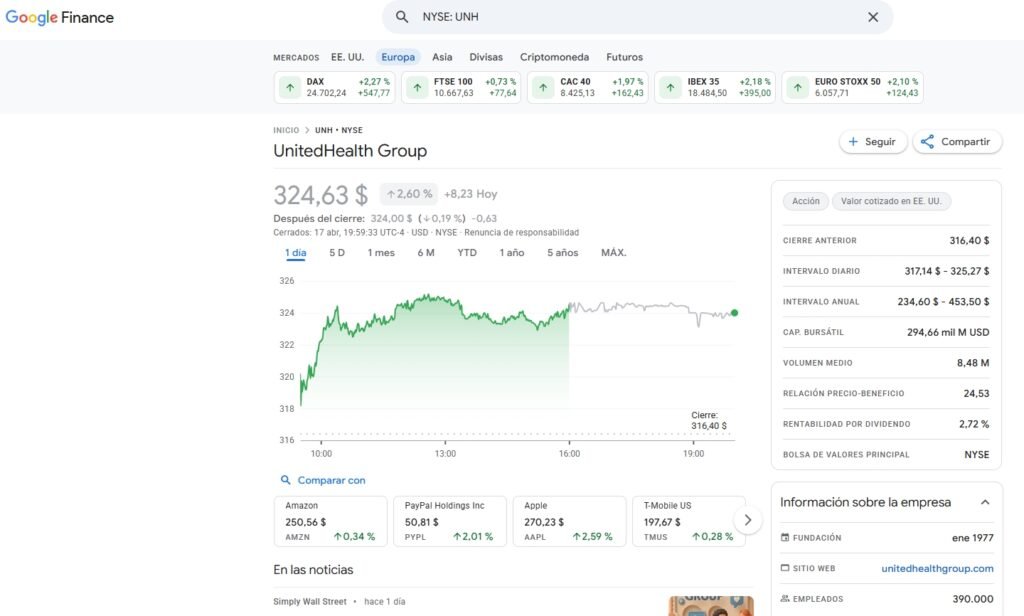The width and height of the screenshot is (1024, 616).
Task: Select the 1 mes chart range
Action: 381,253
